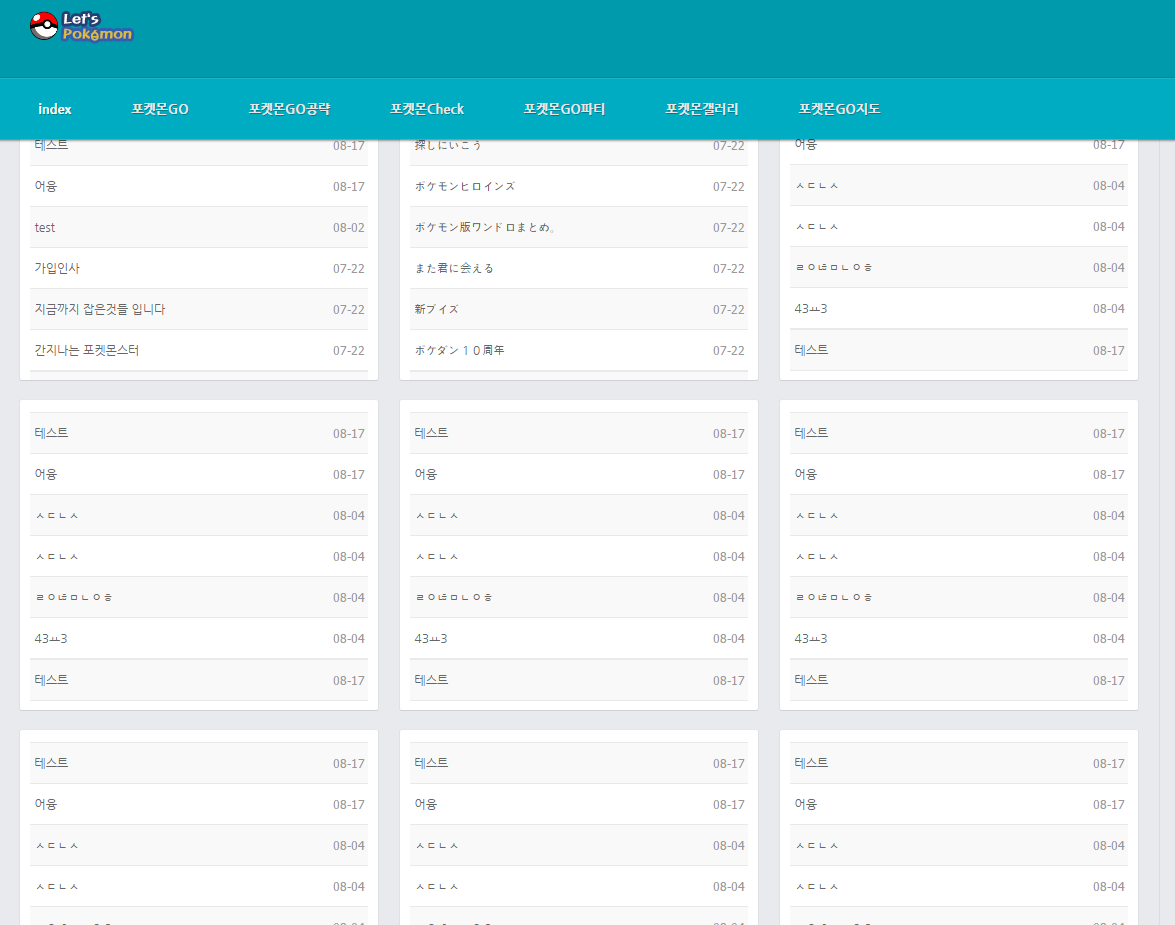View the ポケモンヒロインズ post

pos(465,187)
